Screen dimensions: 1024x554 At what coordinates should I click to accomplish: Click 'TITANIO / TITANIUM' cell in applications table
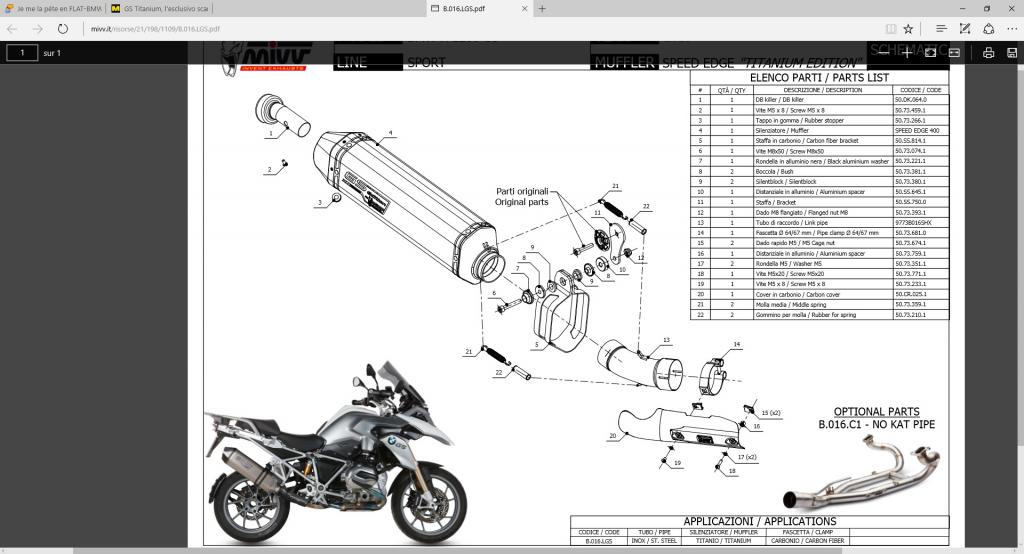724,540
